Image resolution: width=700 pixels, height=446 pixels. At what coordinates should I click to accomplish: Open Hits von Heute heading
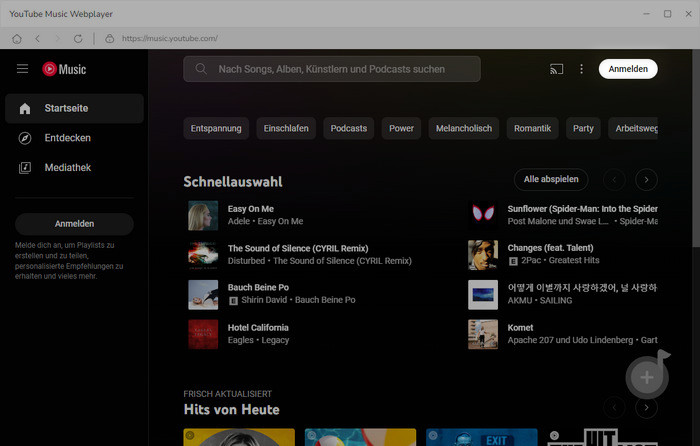[231, 410]
